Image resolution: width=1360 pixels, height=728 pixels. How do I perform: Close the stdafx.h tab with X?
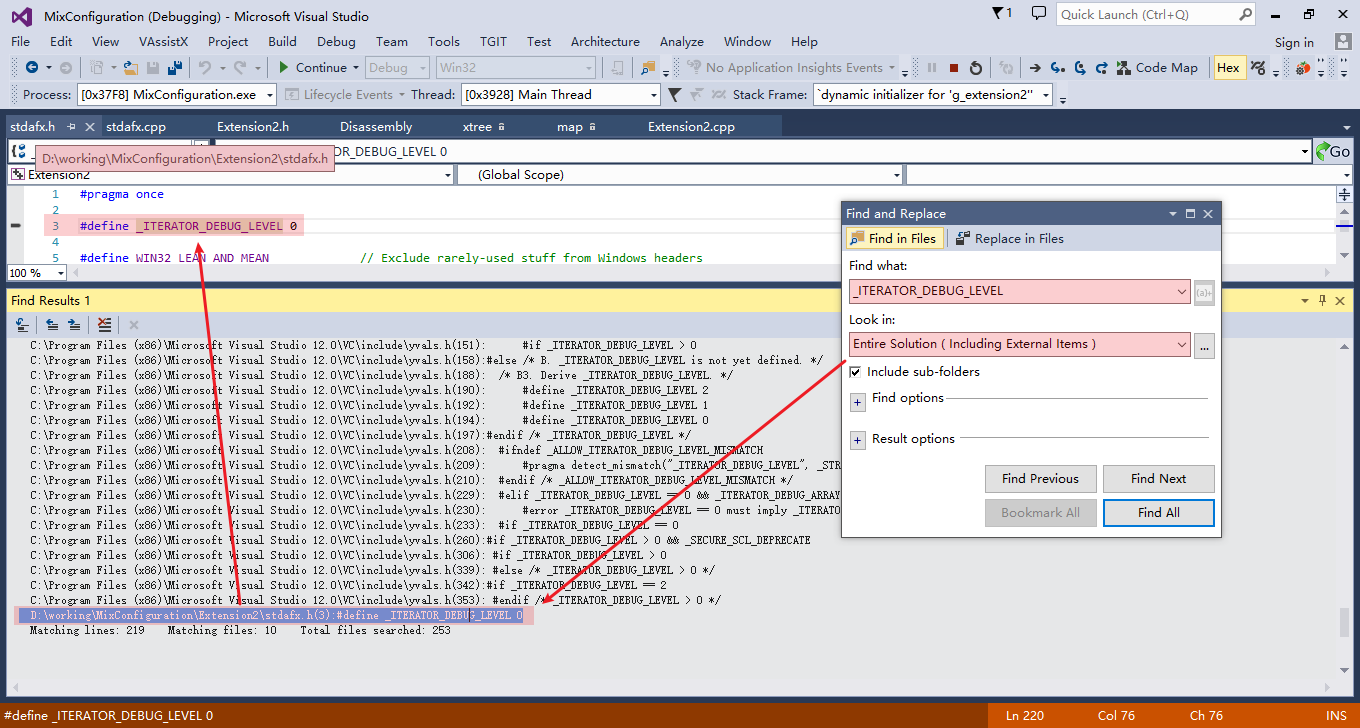coord(90,127)
